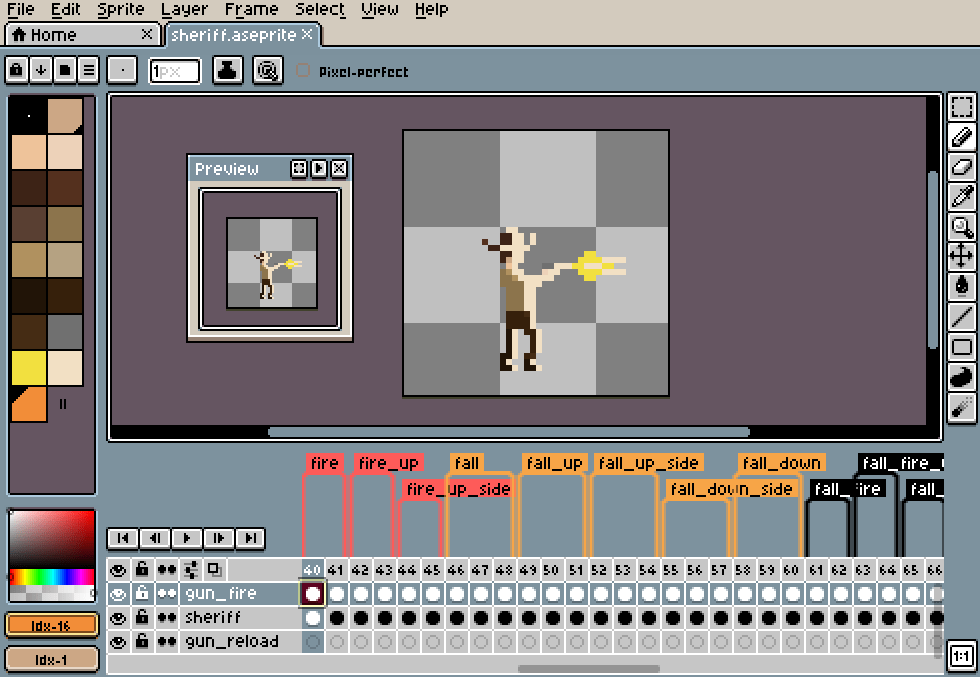The image size is (980, 677).
Task: Activate the Zoom magnifier tool
Action: [x=961, y=226]
